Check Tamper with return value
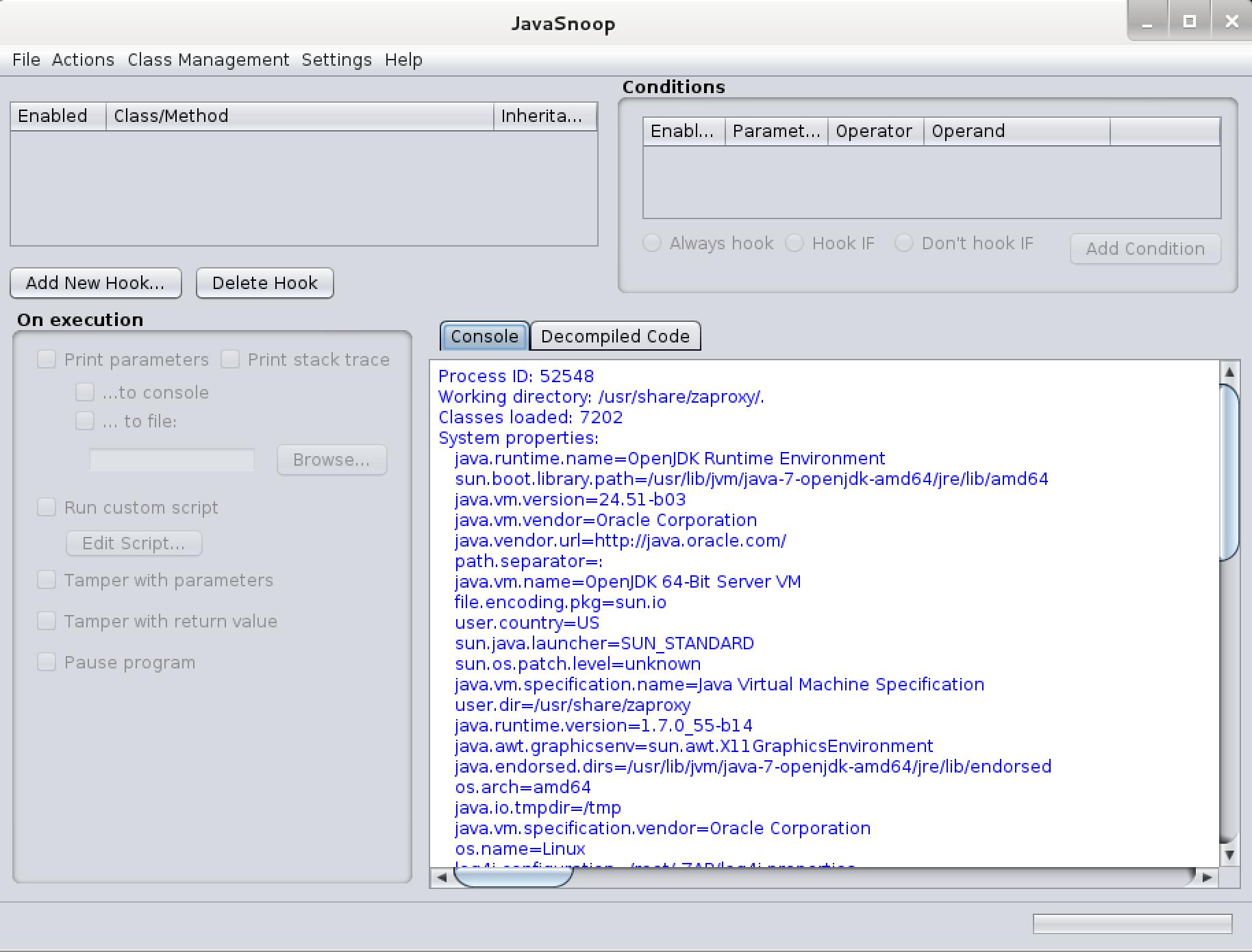1252x952 pixels. point(47,621)
